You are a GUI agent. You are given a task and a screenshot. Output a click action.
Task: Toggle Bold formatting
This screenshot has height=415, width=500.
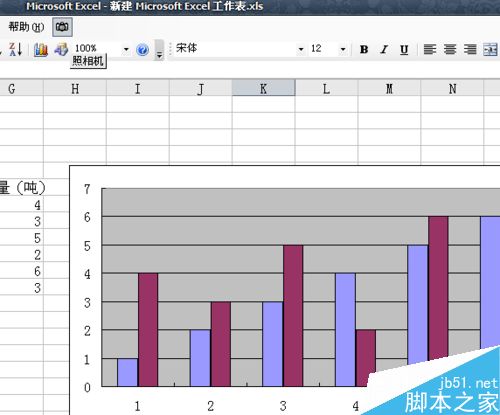click(x=364, y=50)
